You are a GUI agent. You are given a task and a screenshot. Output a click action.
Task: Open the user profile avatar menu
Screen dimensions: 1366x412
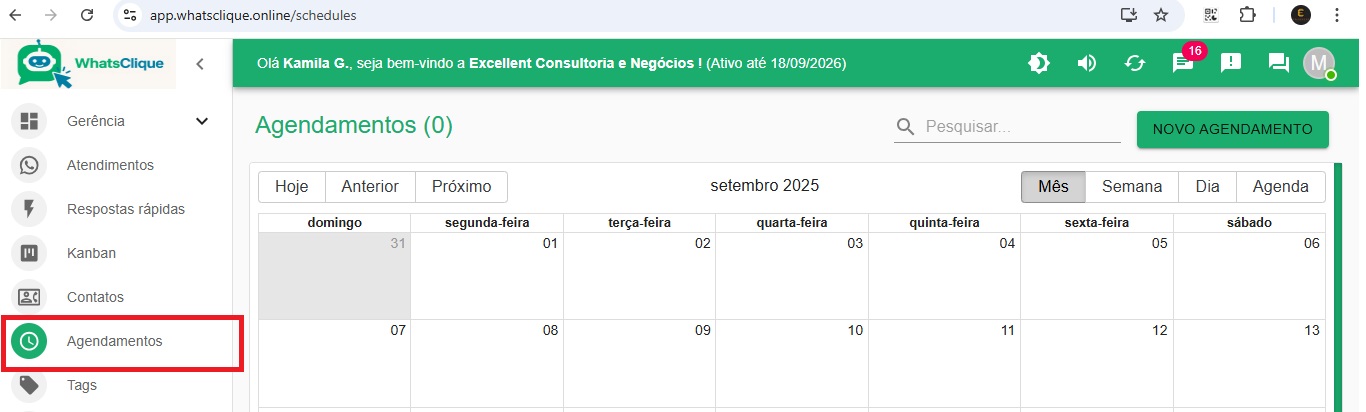tap(1319, 63)
